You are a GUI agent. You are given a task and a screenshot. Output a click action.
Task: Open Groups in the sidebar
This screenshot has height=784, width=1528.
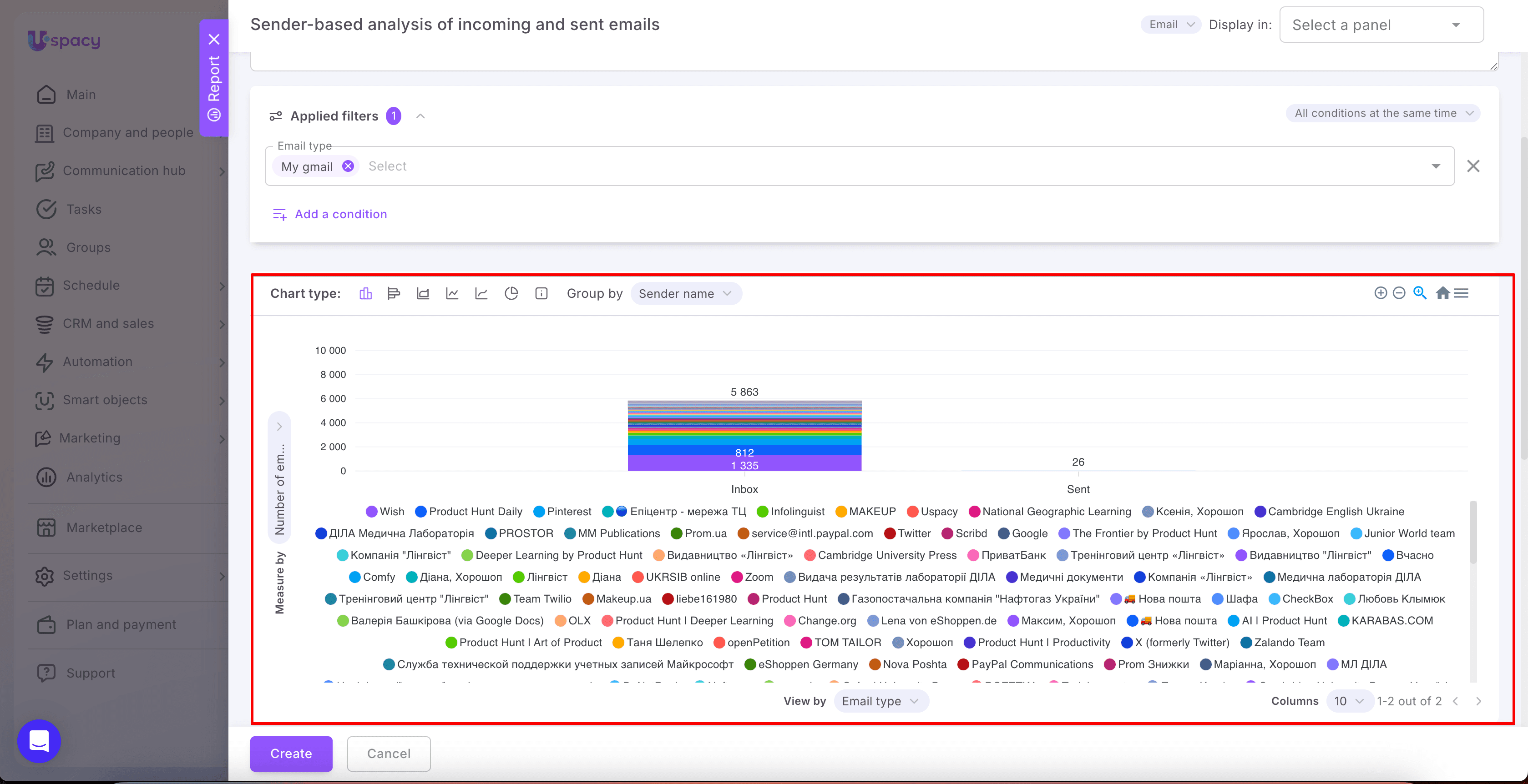(88, 248)
